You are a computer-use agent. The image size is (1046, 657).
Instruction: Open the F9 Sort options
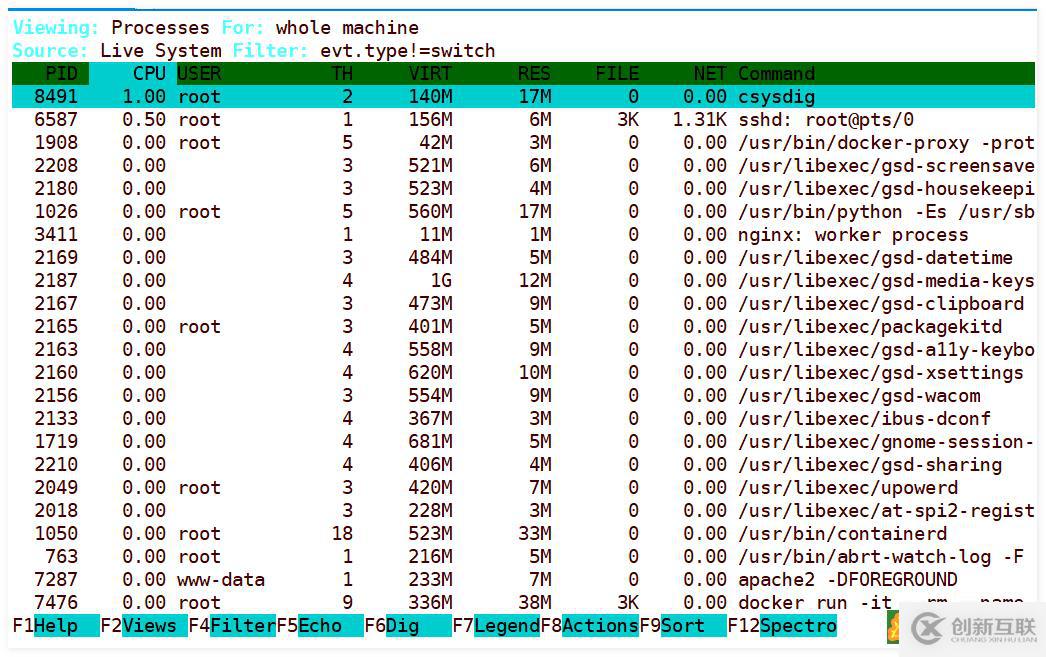pos(682,626)
